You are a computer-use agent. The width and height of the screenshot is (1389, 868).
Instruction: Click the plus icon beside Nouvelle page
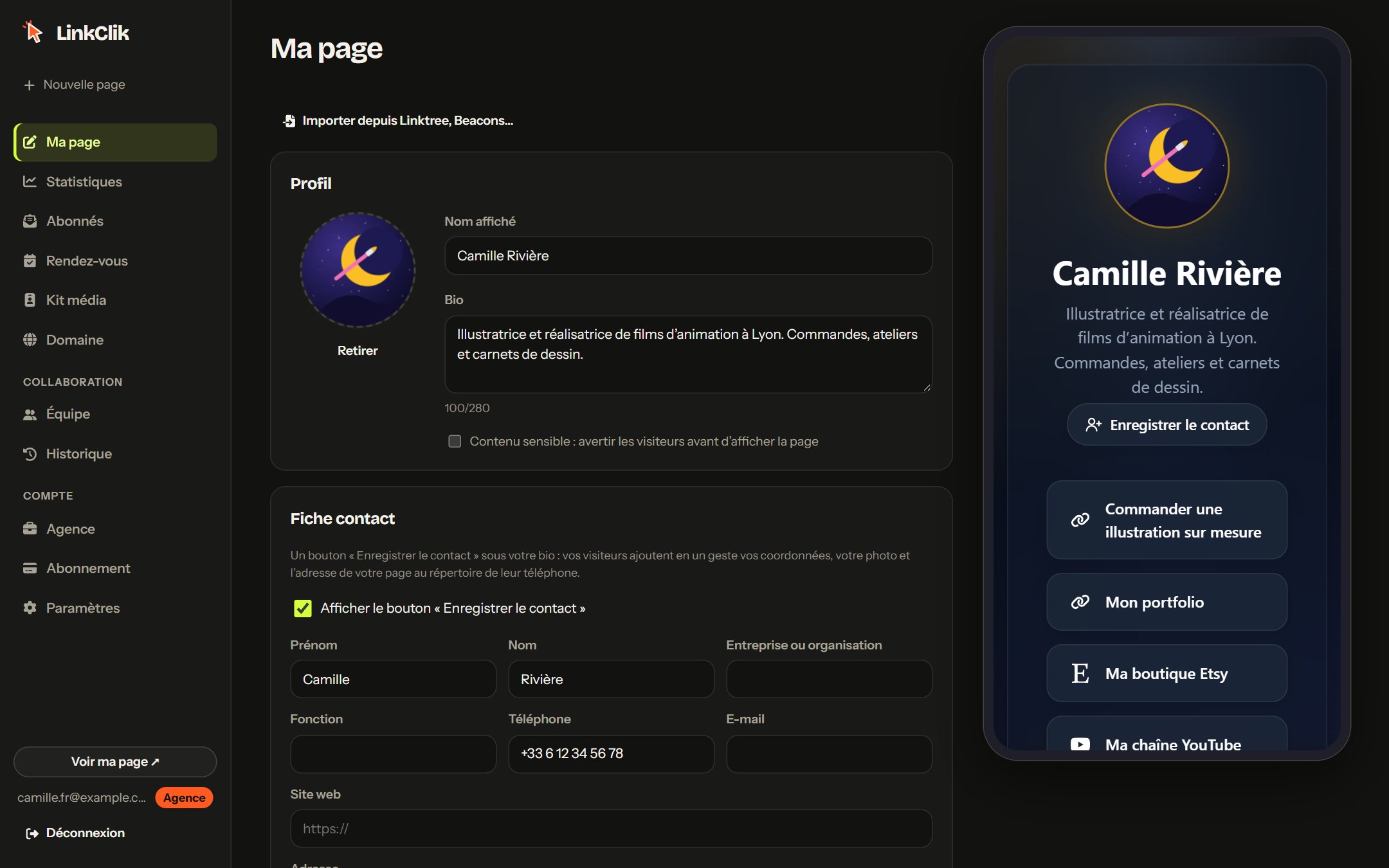tap(29, 85)
